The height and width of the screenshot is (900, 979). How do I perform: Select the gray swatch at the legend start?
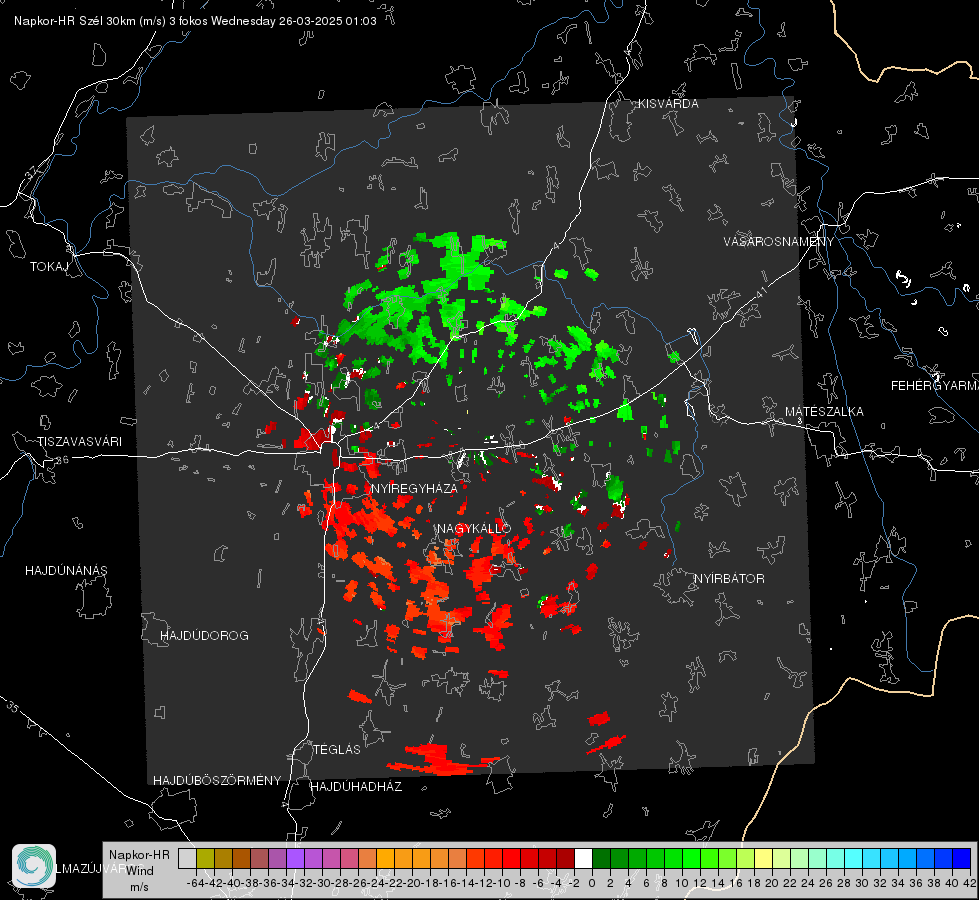(187, 858)
